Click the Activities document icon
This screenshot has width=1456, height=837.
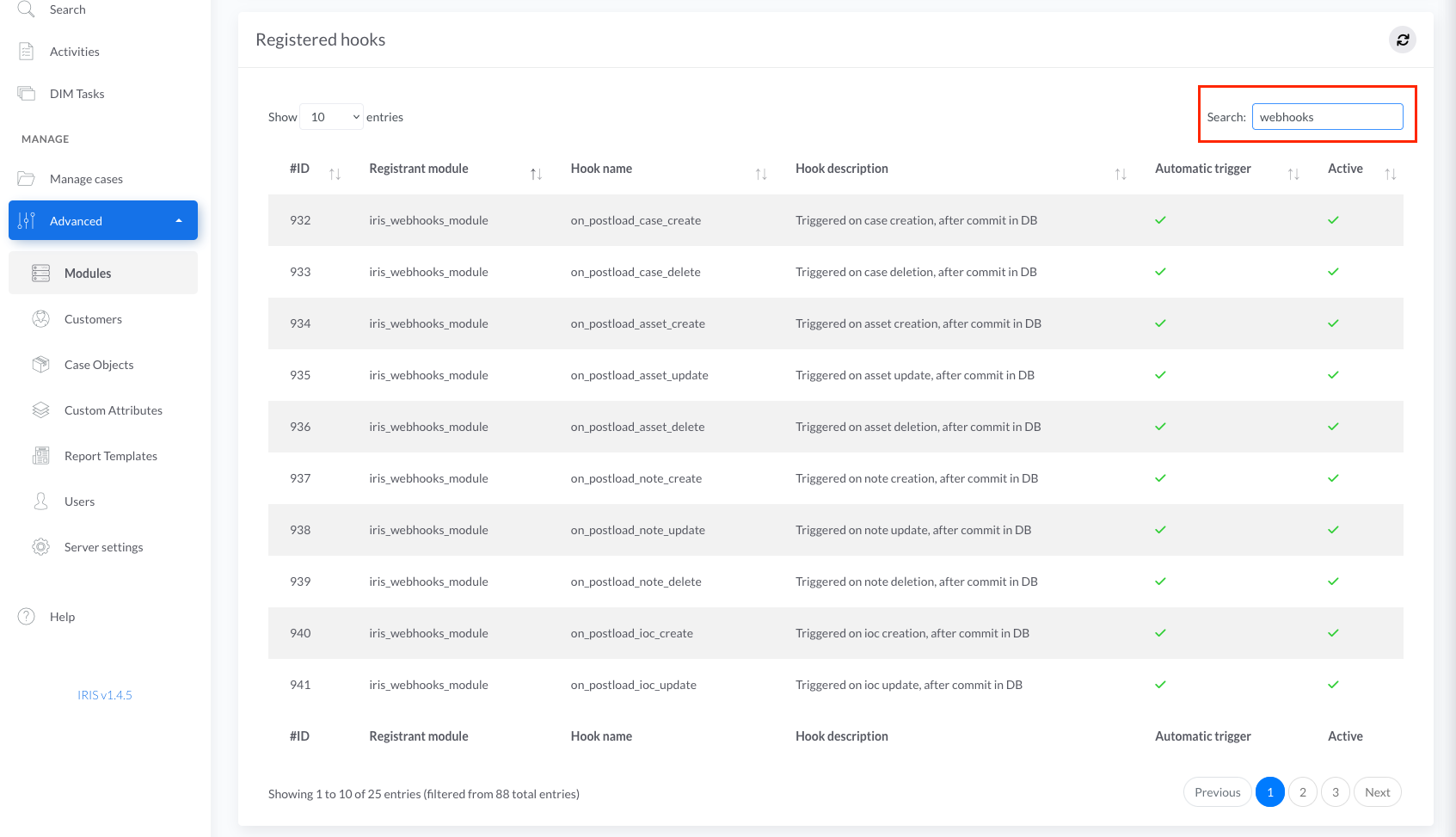27,52
